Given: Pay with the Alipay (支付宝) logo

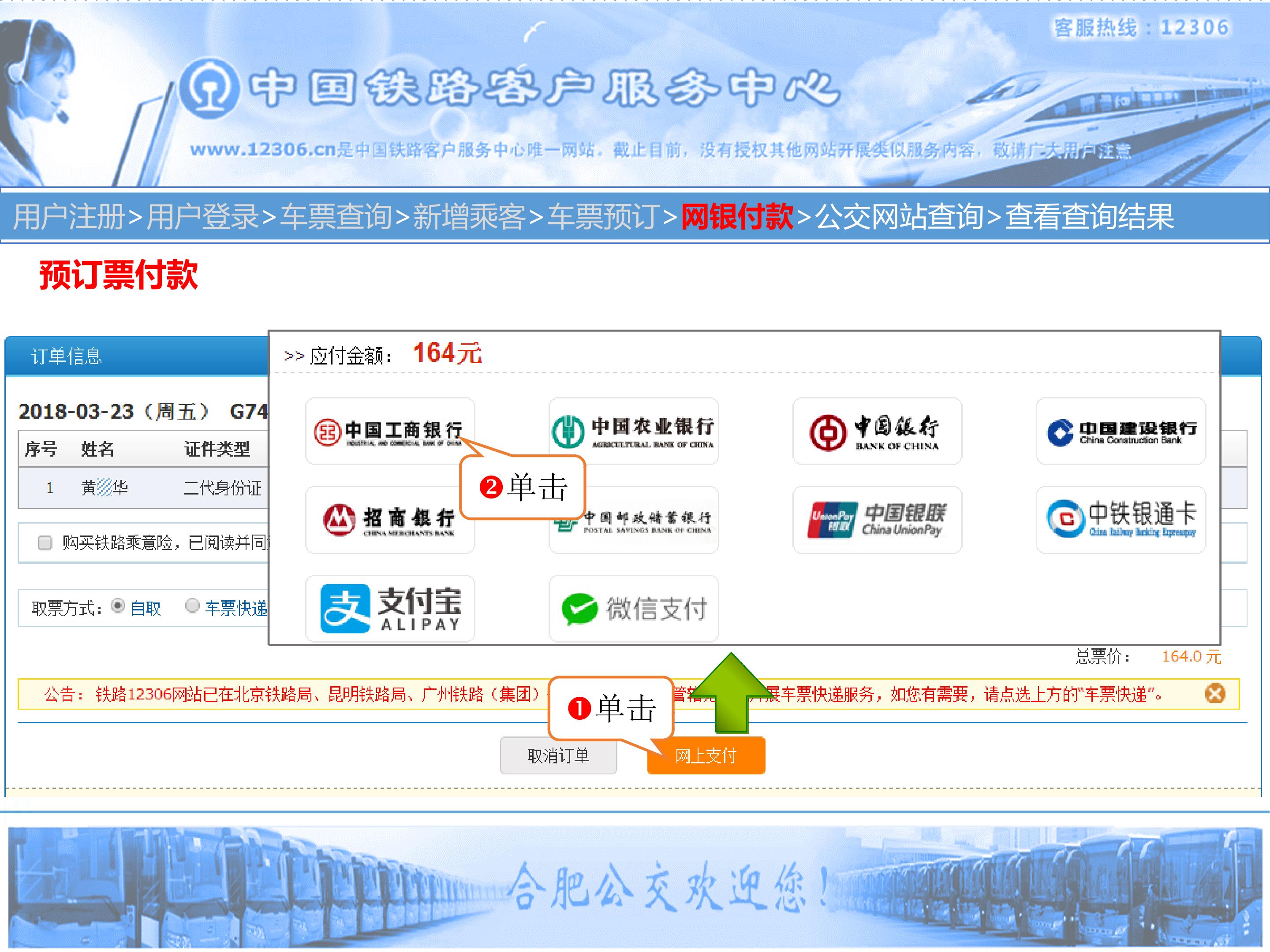Looking at the screenshot, I should pos(390,608).
